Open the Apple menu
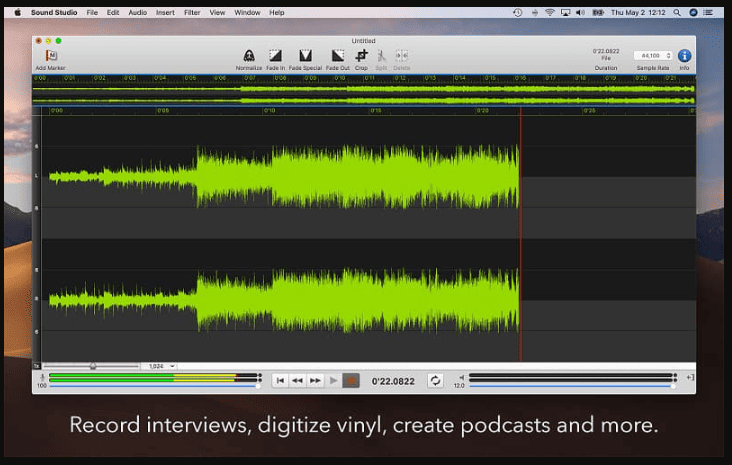 click(17, 13)
